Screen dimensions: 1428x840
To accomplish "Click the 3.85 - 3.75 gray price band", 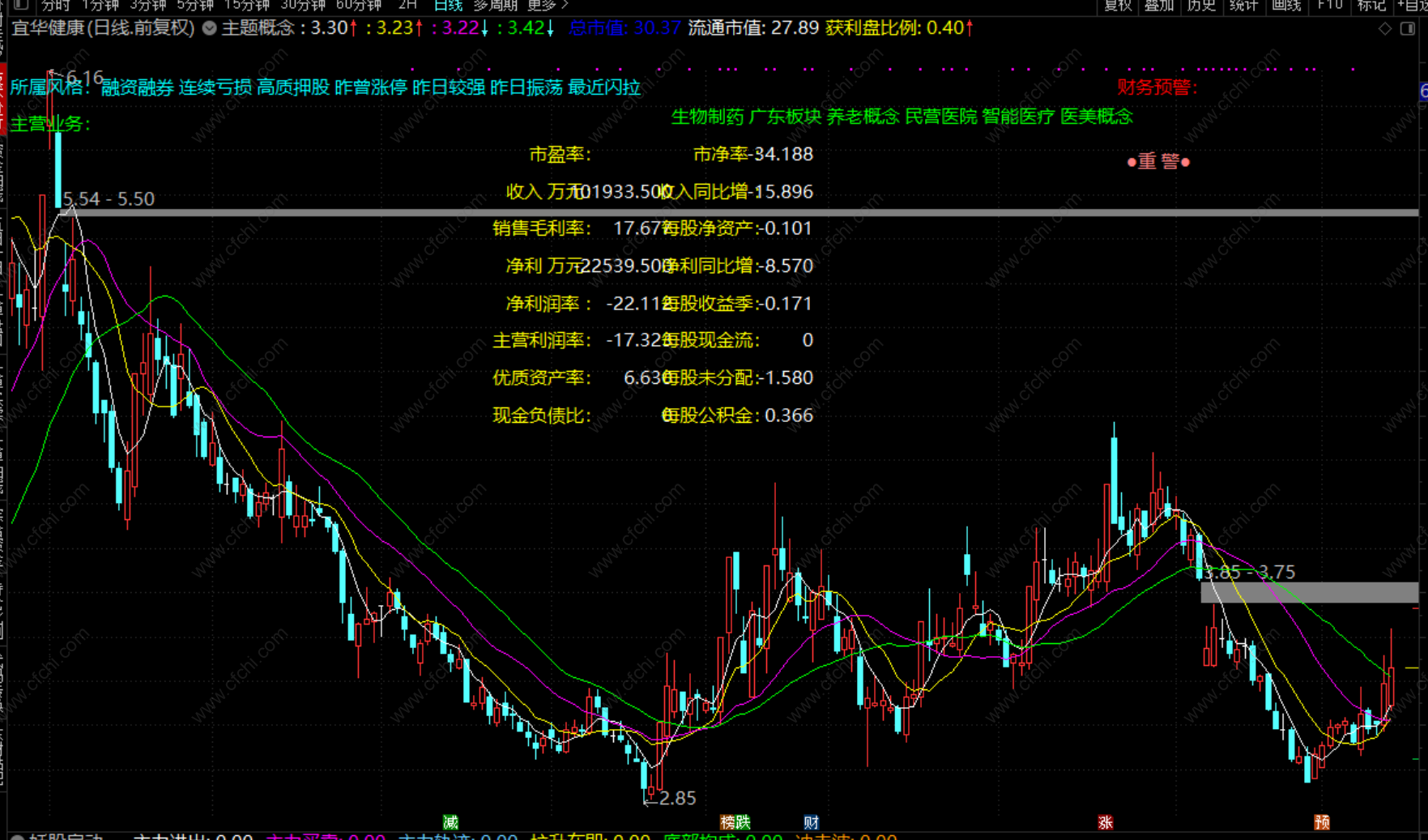I will [x=1309, y=592].
